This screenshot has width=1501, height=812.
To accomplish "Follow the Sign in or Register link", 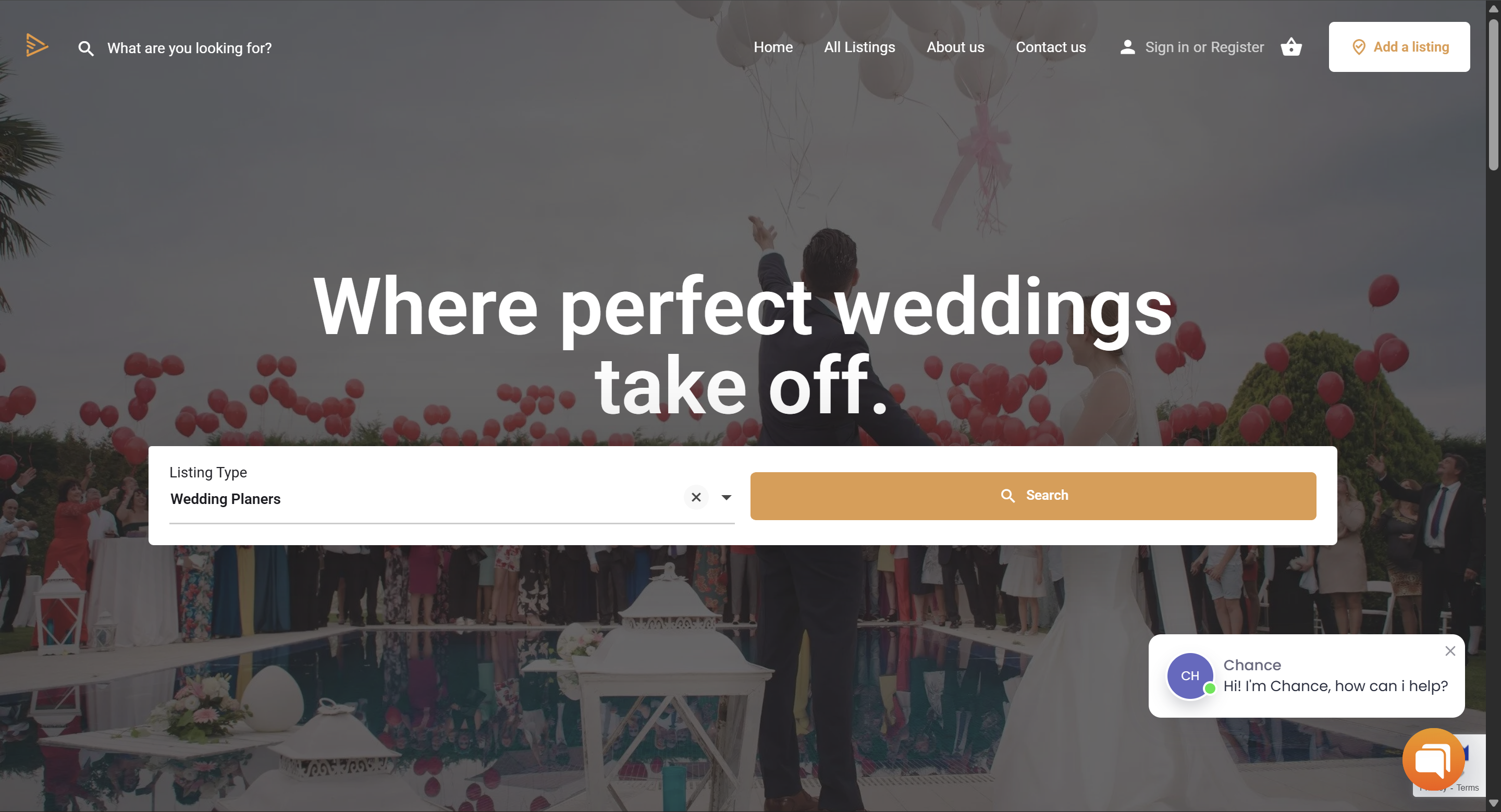I will point(1204,47).
